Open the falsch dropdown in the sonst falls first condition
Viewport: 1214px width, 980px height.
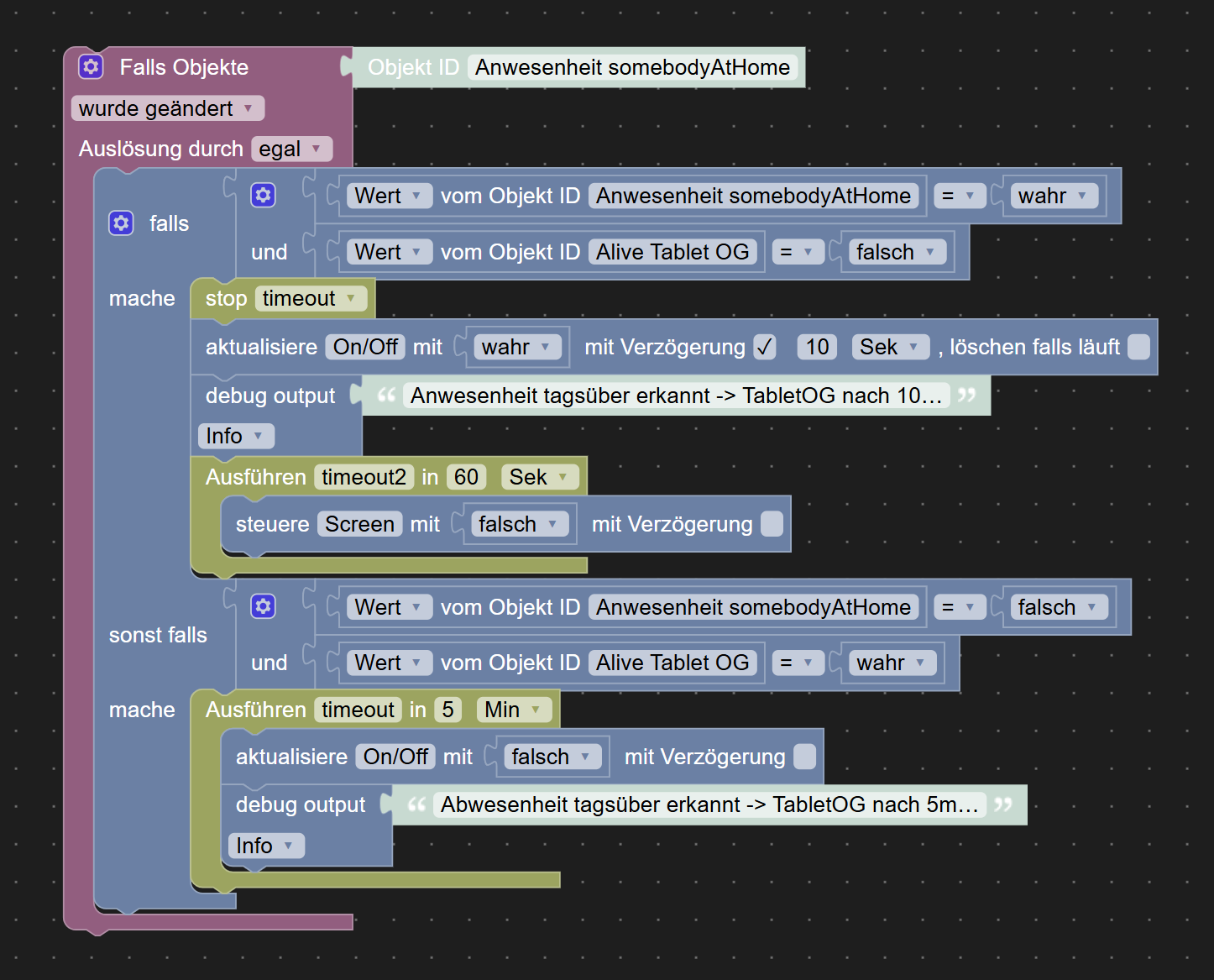point(1059,607)
